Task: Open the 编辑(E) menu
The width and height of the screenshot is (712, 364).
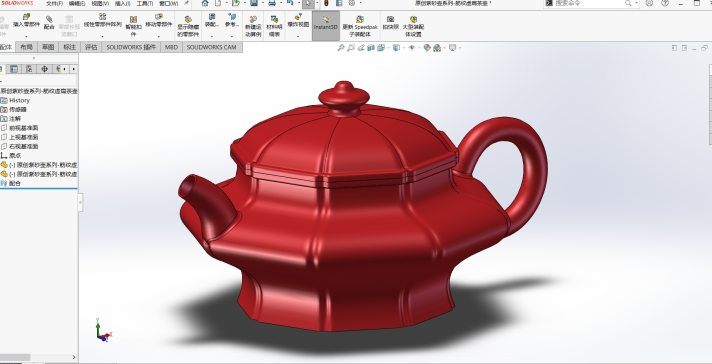Action: (x=77, y=4)
